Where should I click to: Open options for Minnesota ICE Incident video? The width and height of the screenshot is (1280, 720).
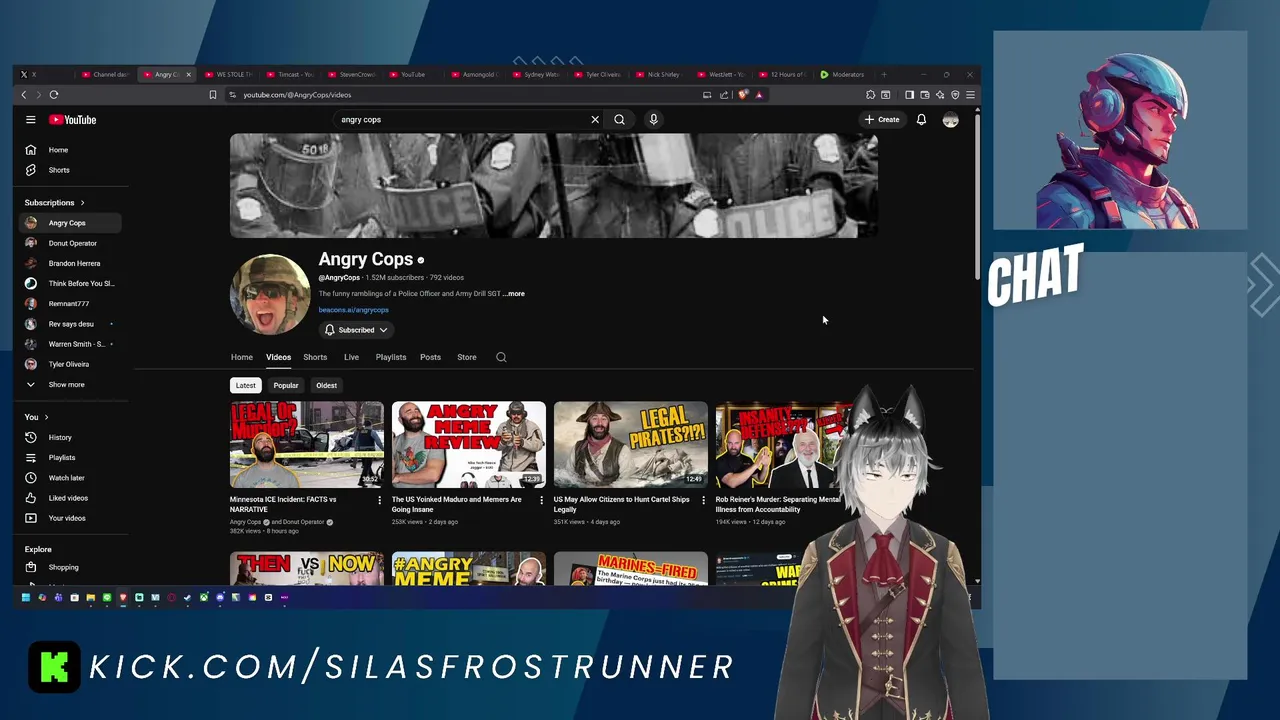379,500
